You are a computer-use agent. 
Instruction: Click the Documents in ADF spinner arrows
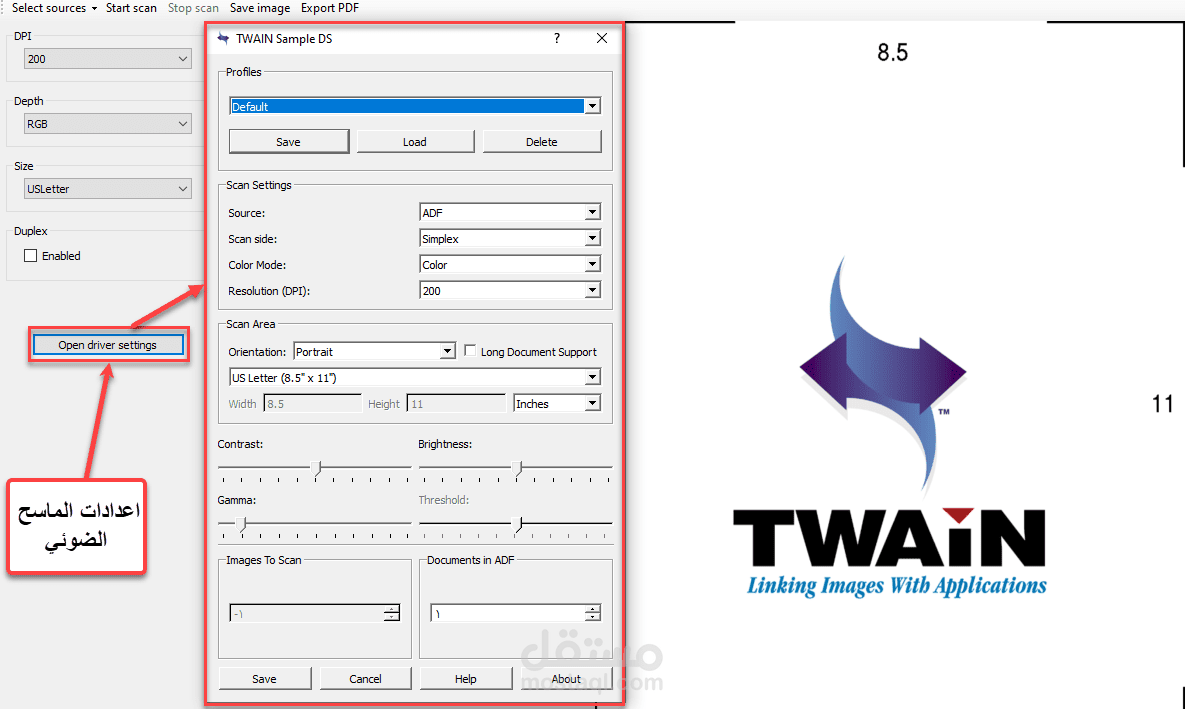point(592,613)
